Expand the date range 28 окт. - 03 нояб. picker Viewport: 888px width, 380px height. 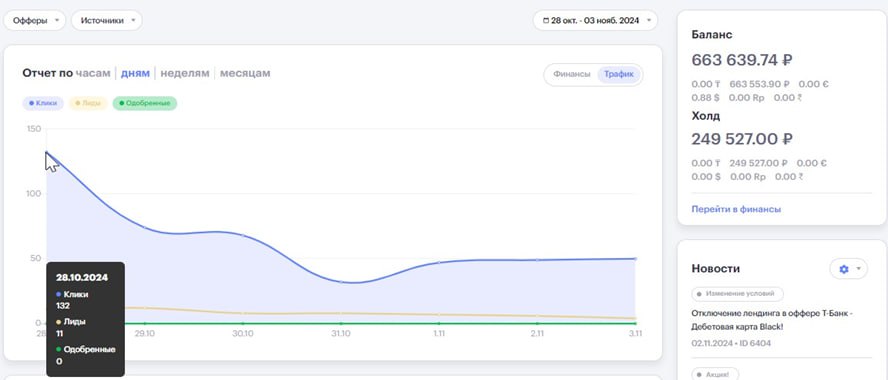tap(595, 20)
